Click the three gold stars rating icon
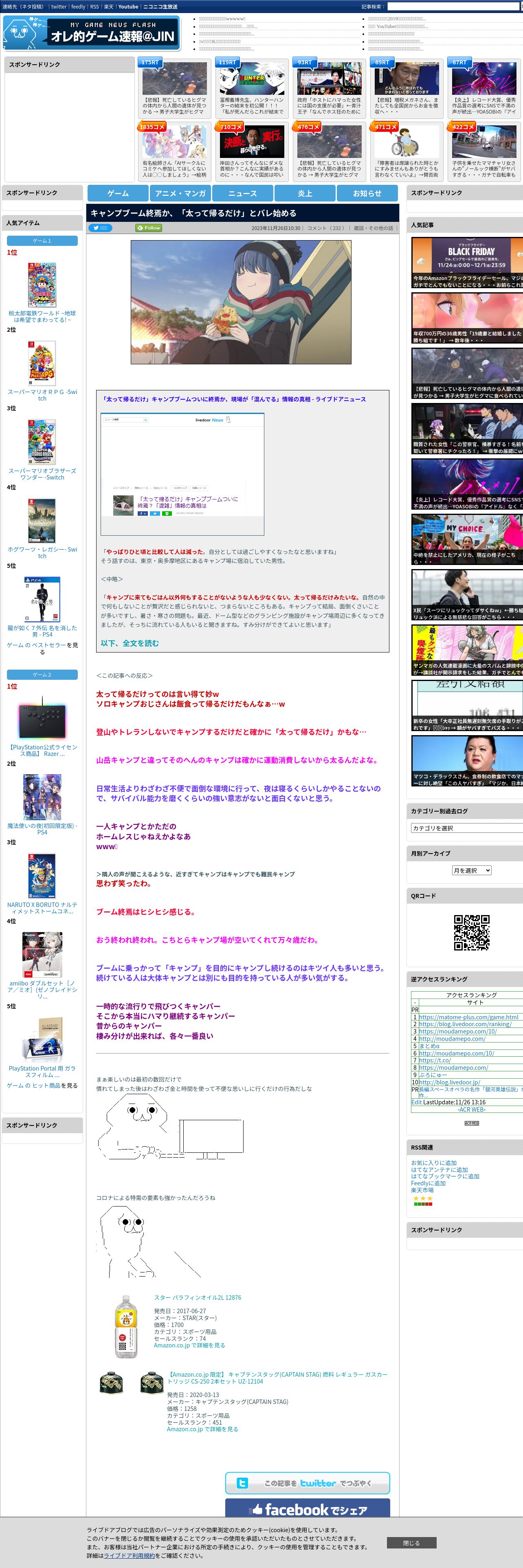 coord(422,1198)
